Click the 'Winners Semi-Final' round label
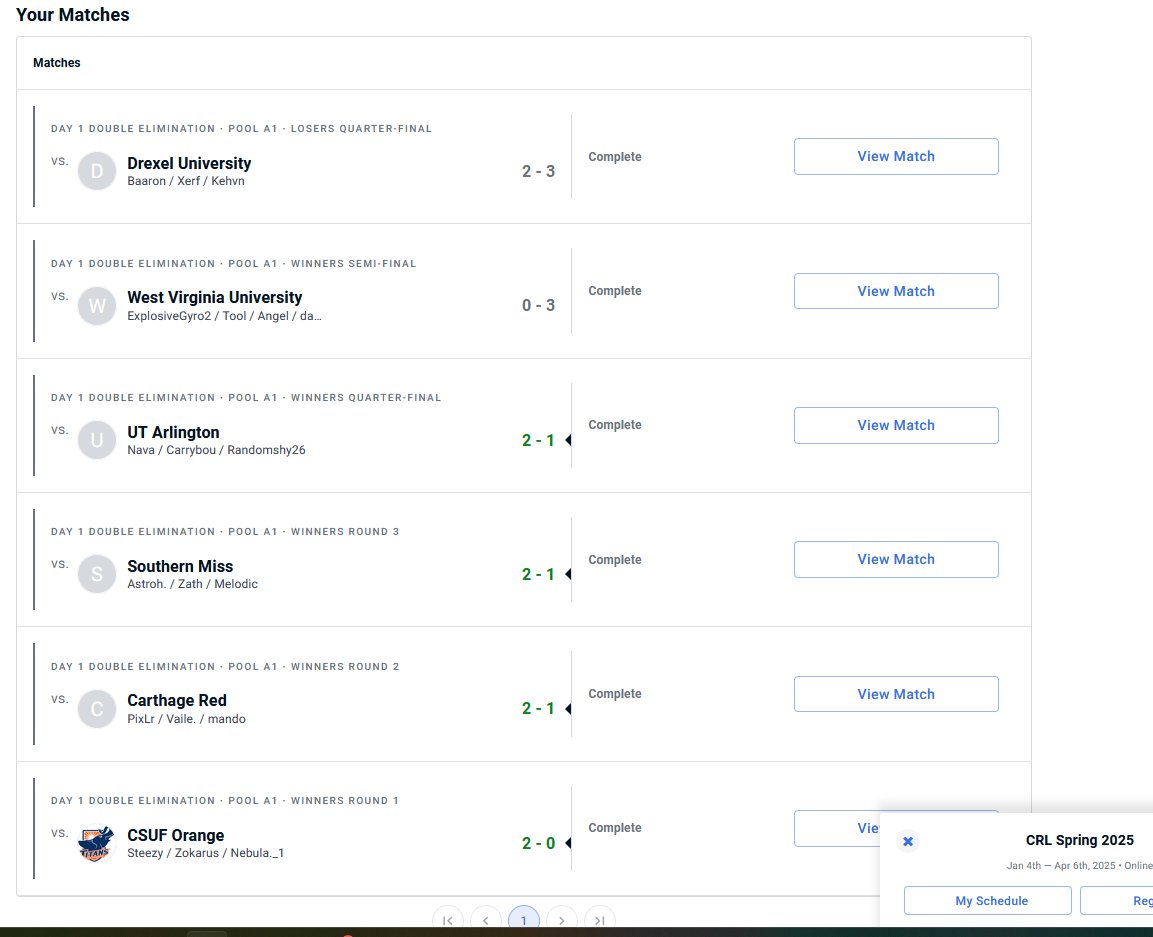 (354, 263)
